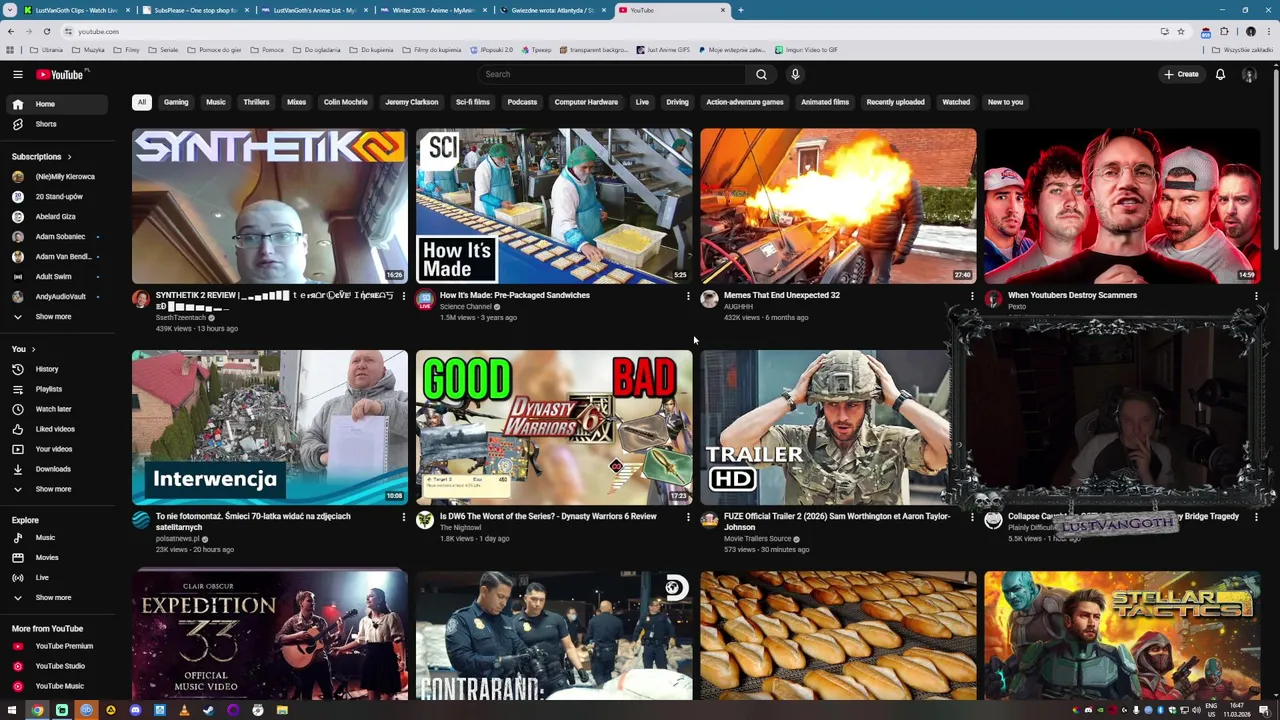Click the browser reload button
The width and height of the screenshot is (1280, 720).
pos(46,31)
